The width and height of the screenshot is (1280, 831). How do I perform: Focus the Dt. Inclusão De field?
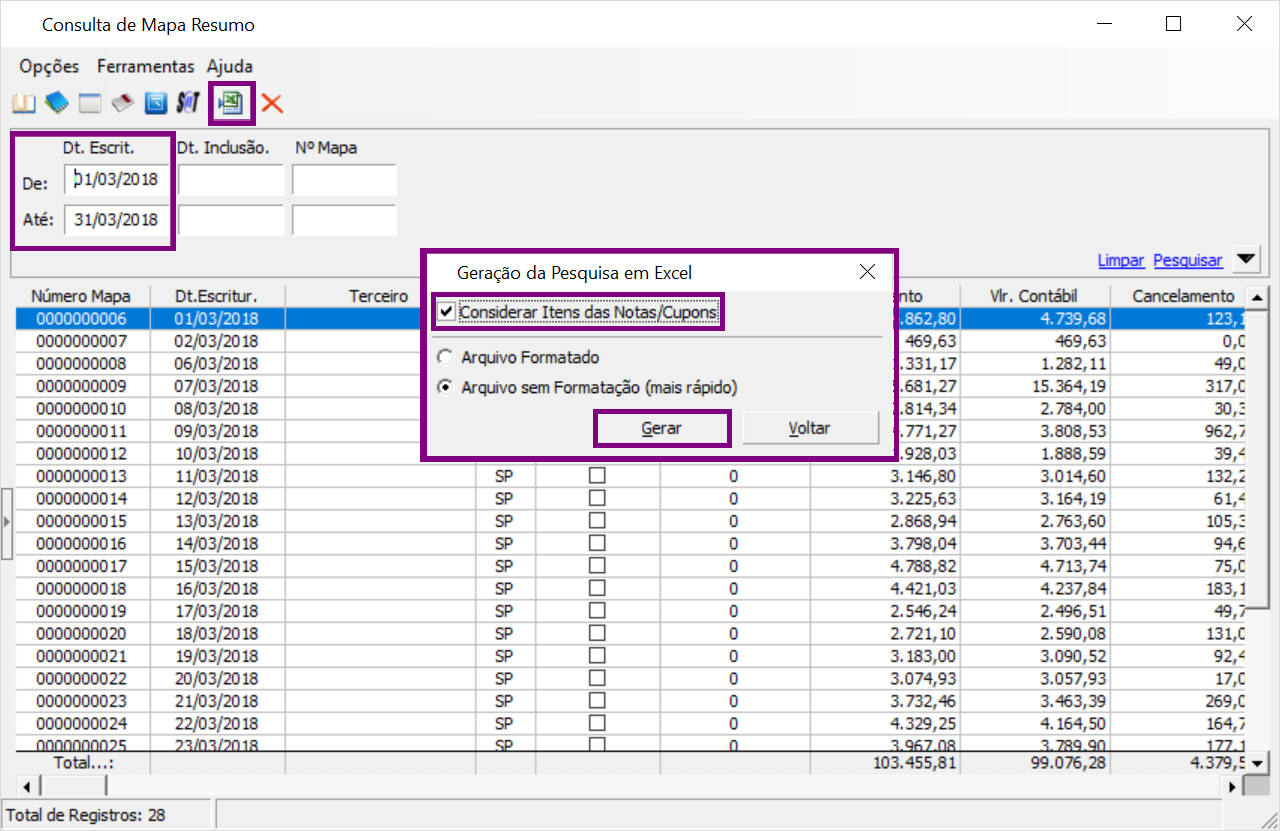point(232,180)
